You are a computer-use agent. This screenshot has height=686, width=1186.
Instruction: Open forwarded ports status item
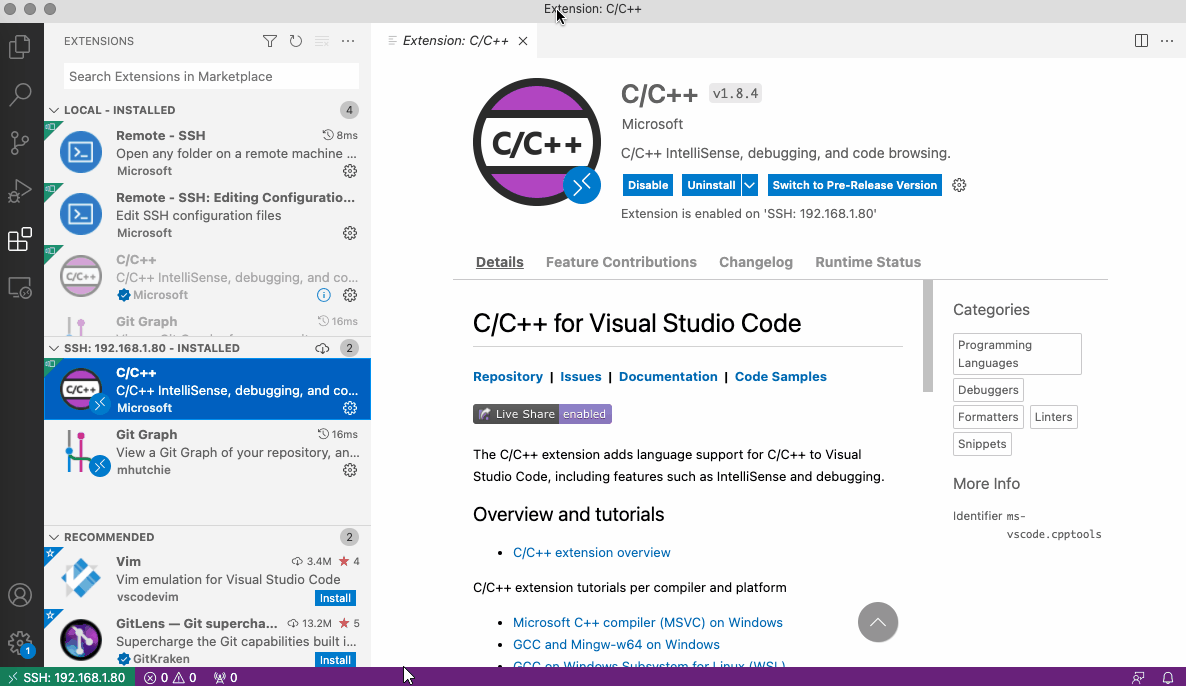click(225, 678)
